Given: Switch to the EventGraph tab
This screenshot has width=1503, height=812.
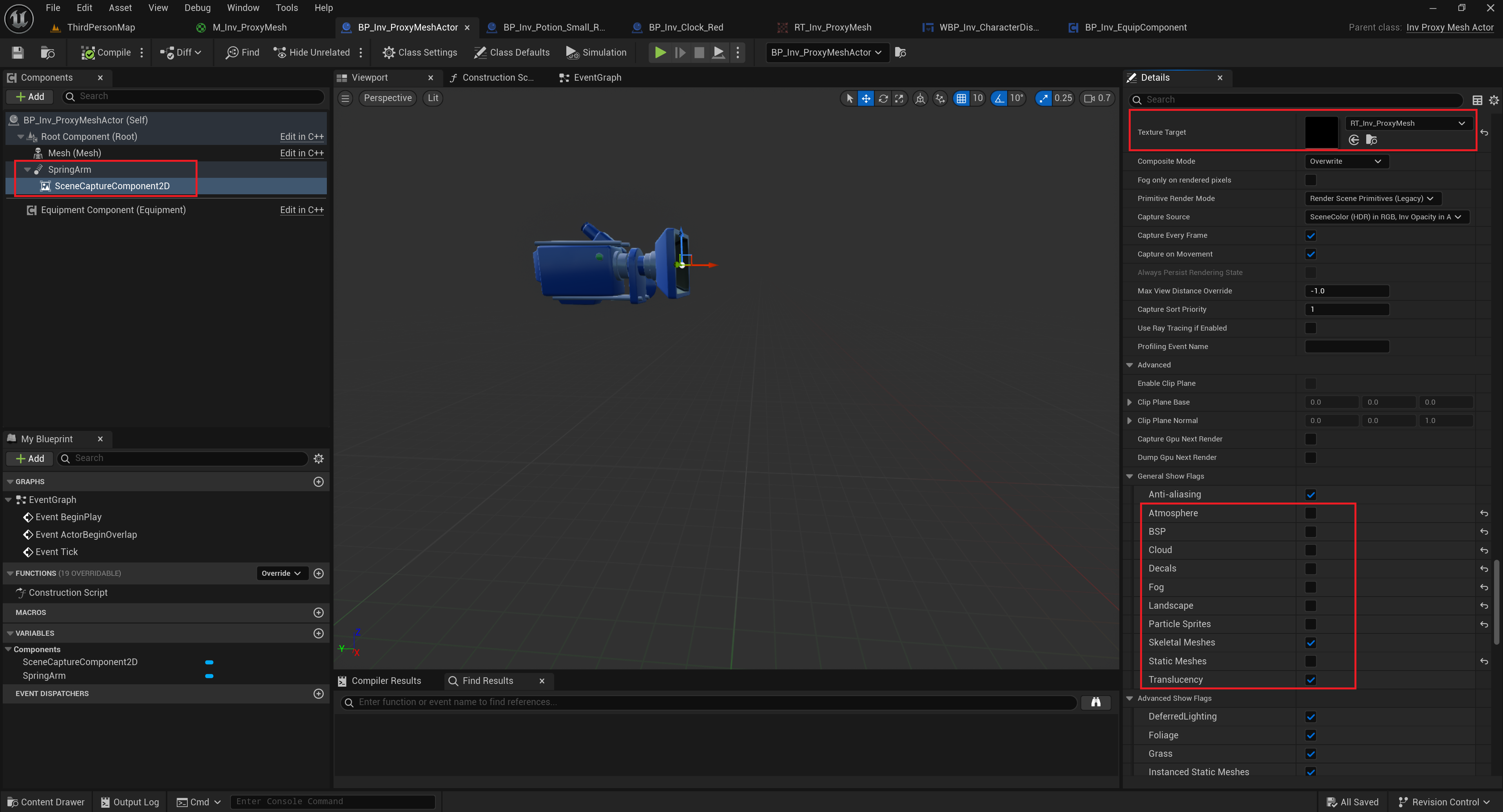Looking at the screenshot, I should pyautogui.click(x=591, y=78).
